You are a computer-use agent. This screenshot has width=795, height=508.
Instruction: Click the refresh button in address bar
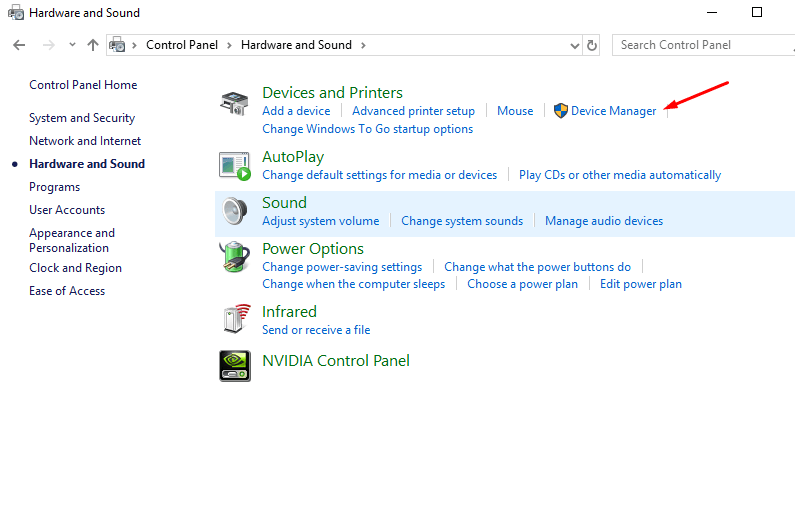tap(592, 45)
